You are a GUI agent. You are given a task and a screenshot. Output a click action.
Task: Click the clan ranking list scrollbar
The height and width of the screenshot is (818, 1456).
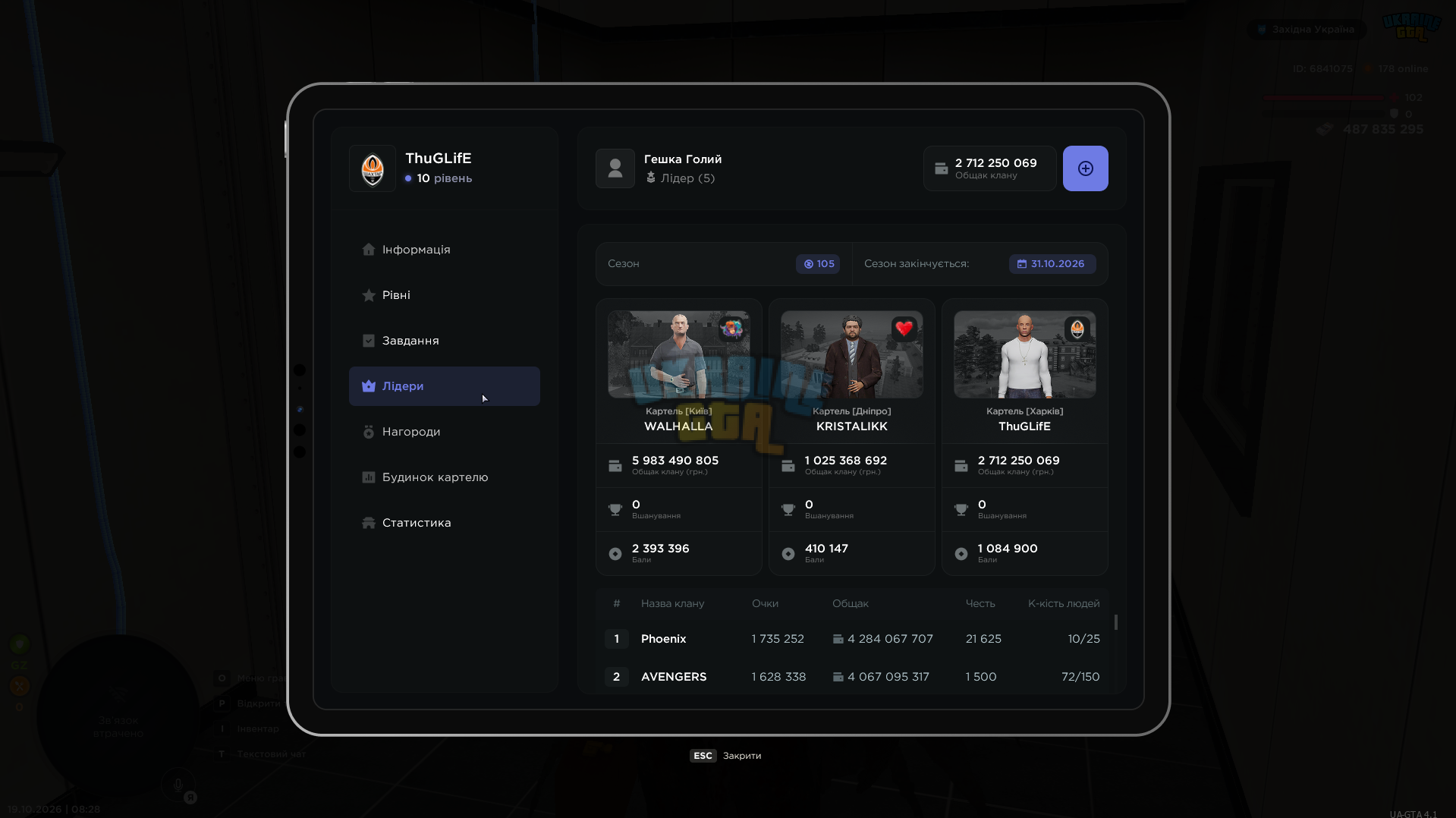1115,622
